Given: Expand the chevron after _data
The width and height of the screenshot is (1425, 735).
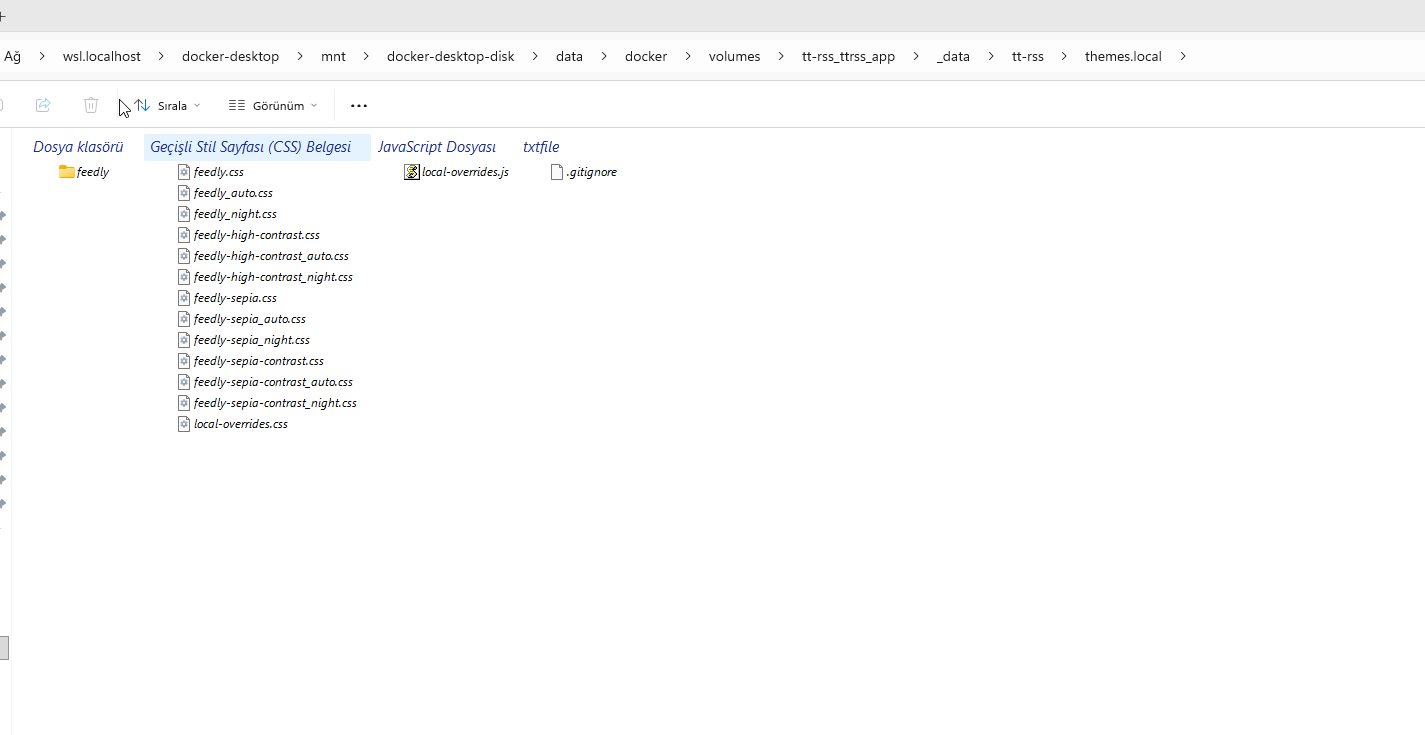Looking at the screenshot, I should (x=991, y=56).
